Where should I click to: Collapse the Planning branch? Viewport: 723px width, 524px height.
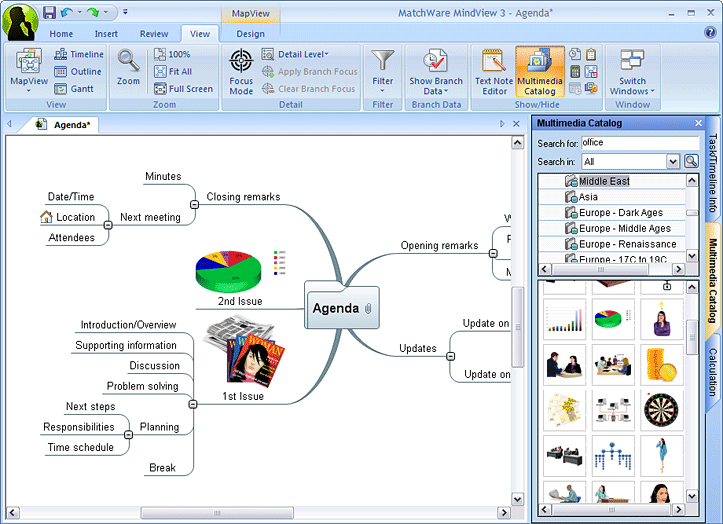point(128,435)
